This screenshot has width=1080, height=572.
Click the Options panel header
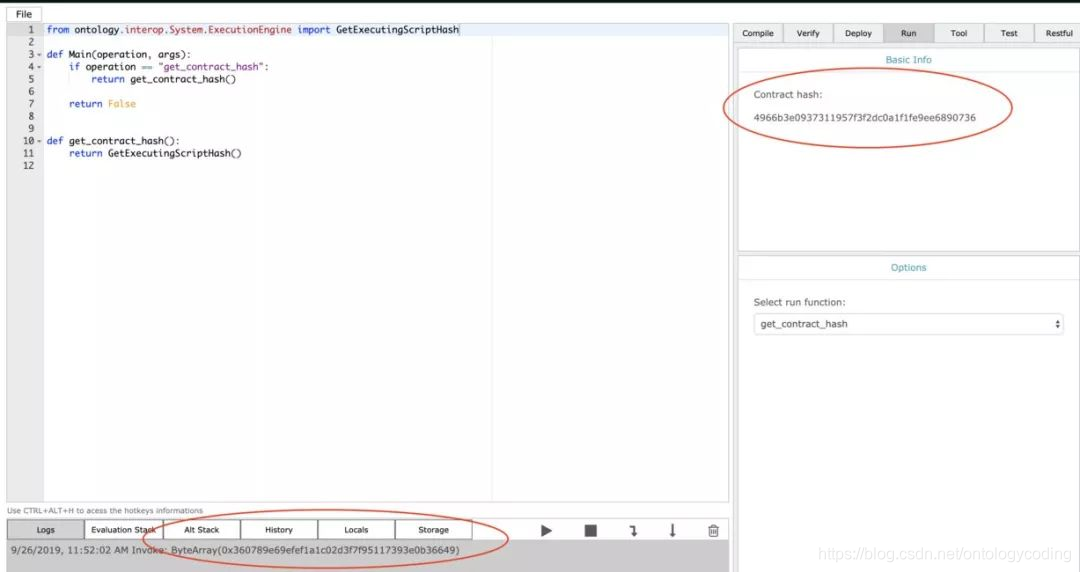pos(908,267)
